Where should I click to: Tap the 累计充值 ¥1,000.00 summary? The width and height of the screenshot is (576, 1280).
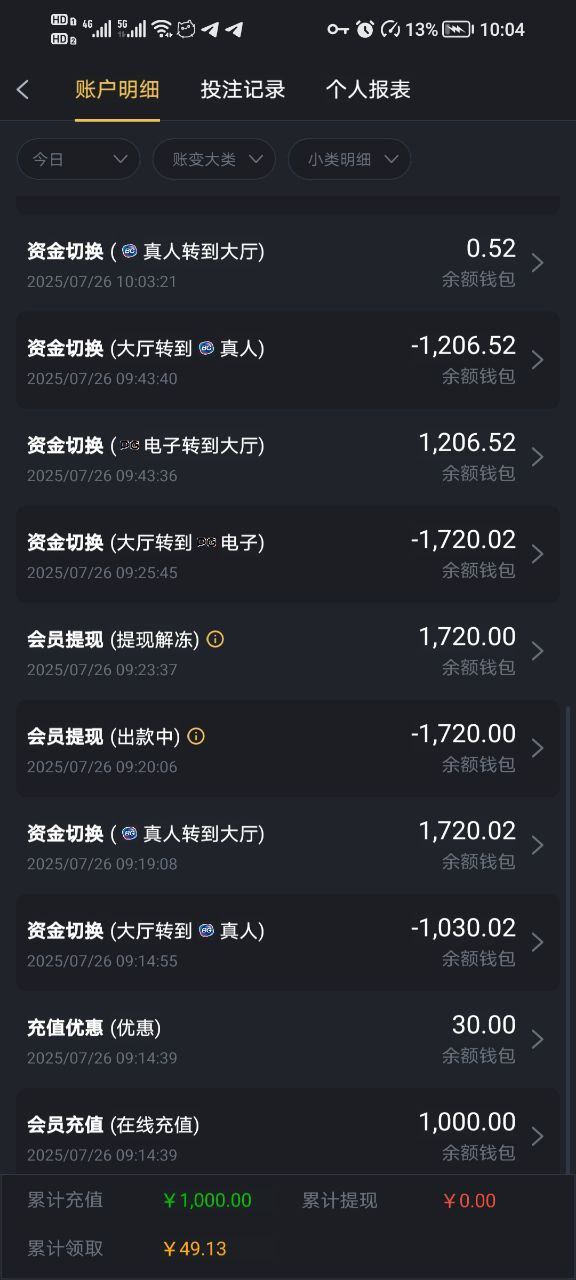(x=140, y=1200)
